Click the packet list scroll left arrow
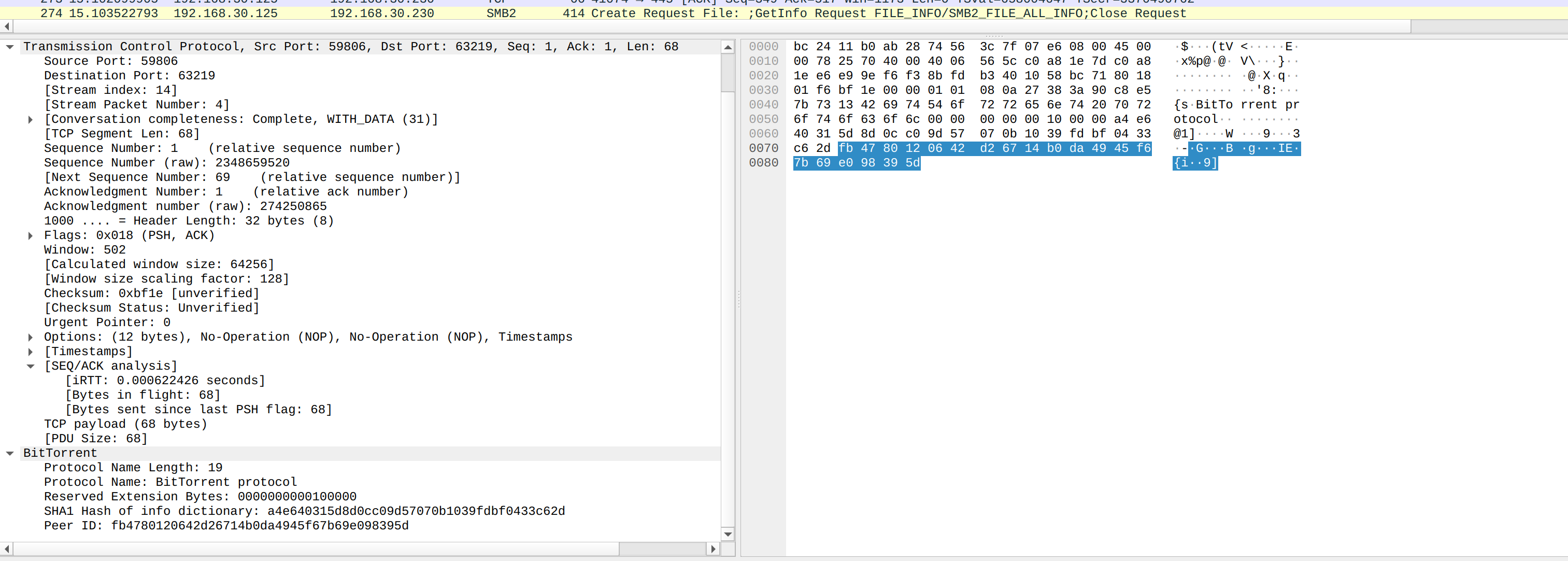1568x561 pixels. [x=7, y=26]
